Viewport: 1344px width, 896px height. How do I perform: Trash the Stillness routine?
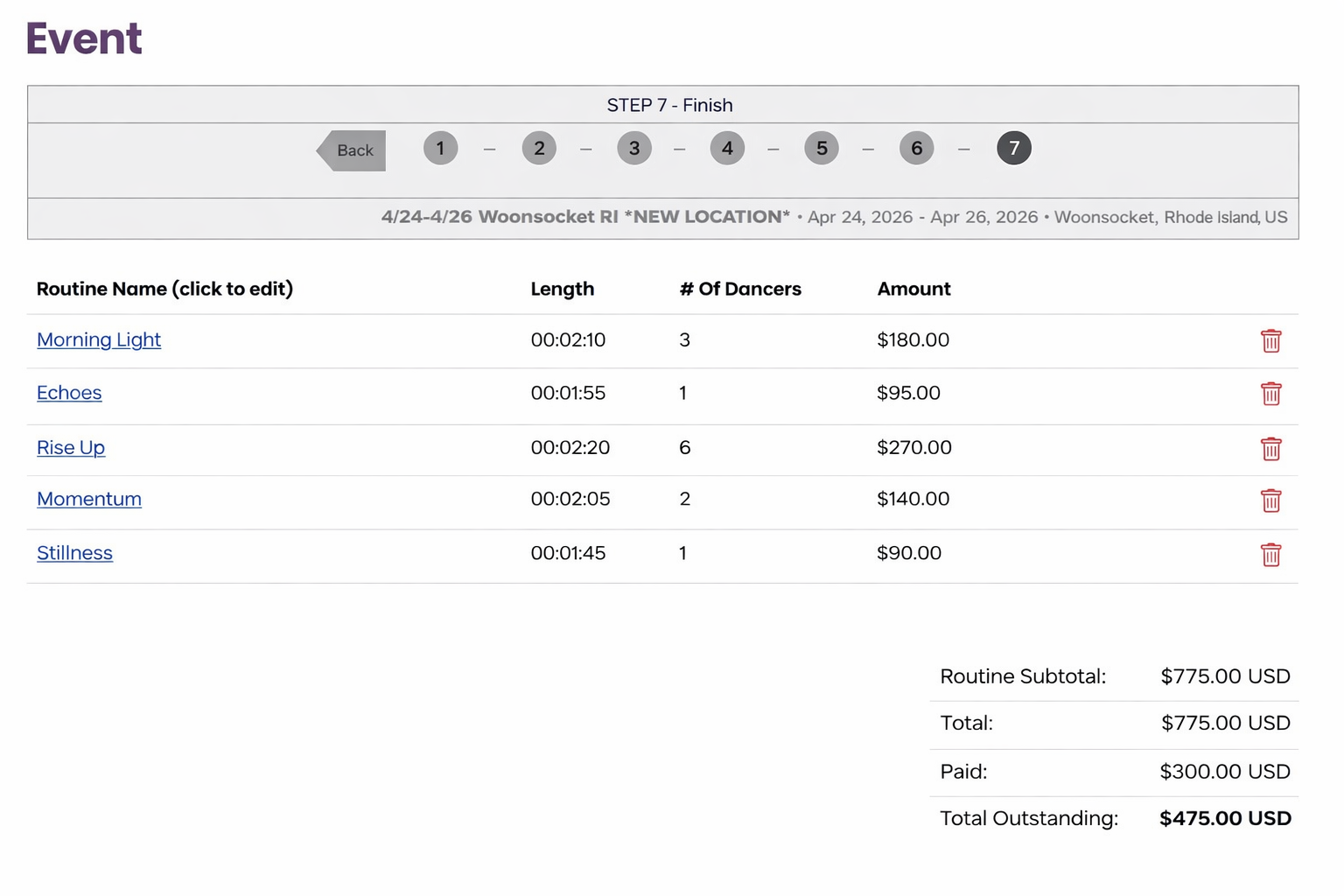pyautogui.click(x=1270, y=555)
